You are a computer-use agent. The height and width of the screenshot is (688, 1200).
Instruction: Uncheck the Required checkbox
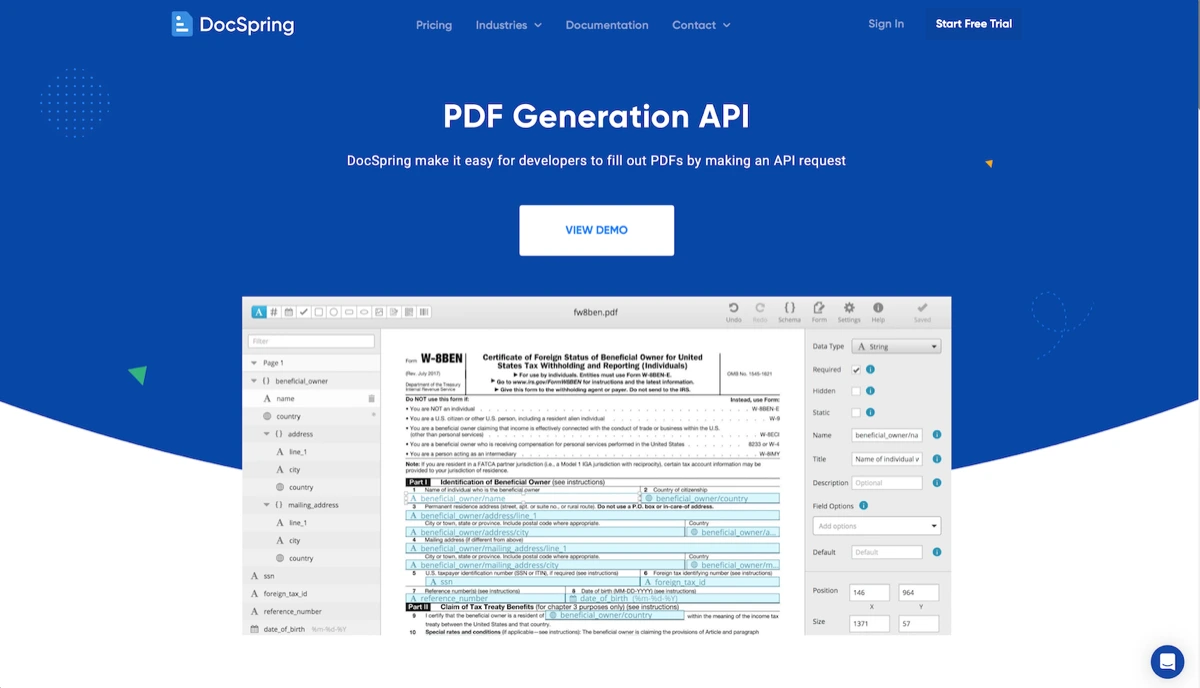[x=856, y=370]
